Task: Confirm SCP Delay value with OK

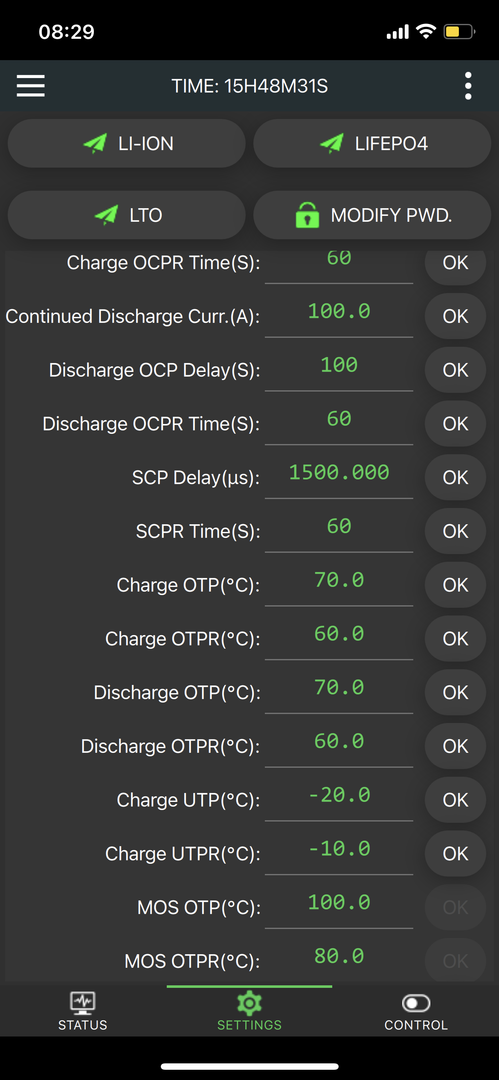Action: (x=456, y=477)
